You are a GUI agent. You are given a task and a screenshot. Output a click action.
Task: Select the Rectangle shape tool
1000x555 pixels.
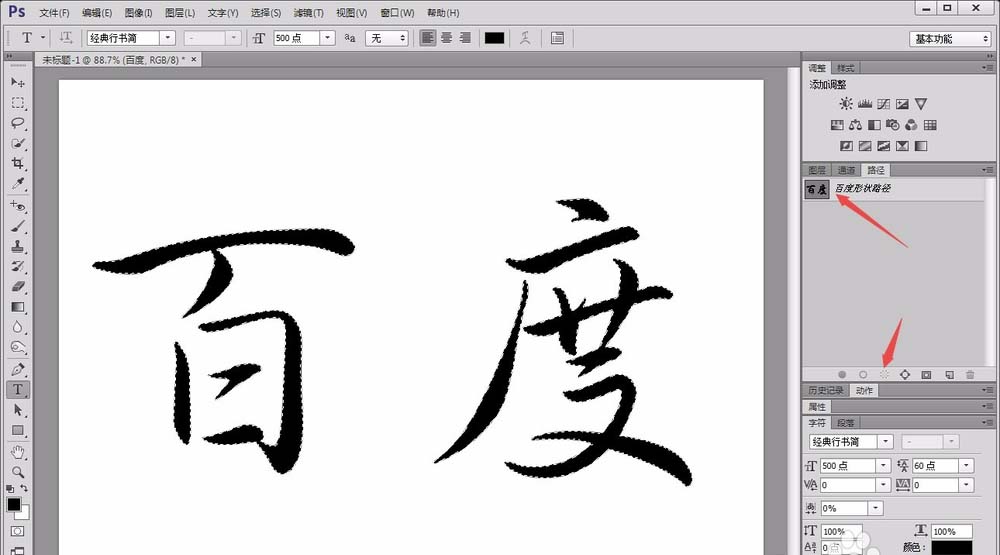tap(18, 431)
